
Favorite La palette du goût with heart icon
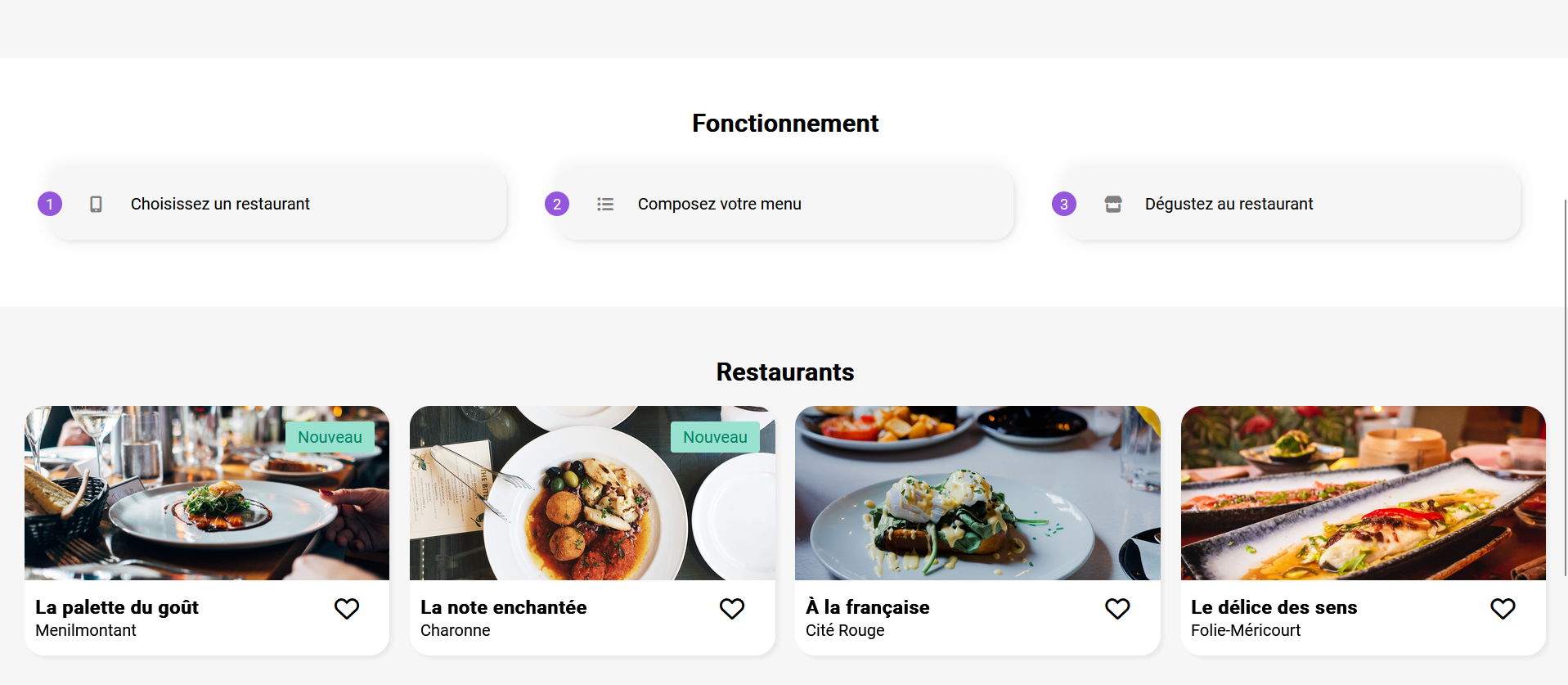point(347,608)
